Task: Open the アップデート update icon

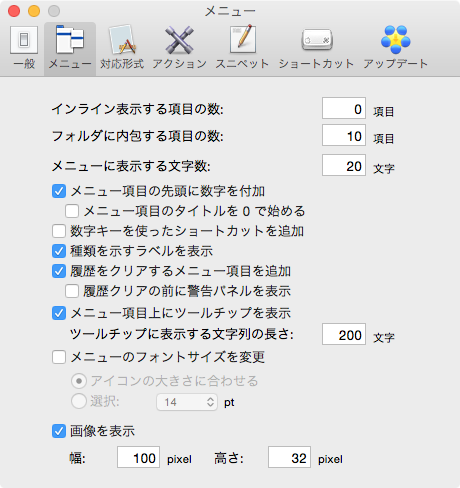Action: pyautogui.click(x=396, y=48)
